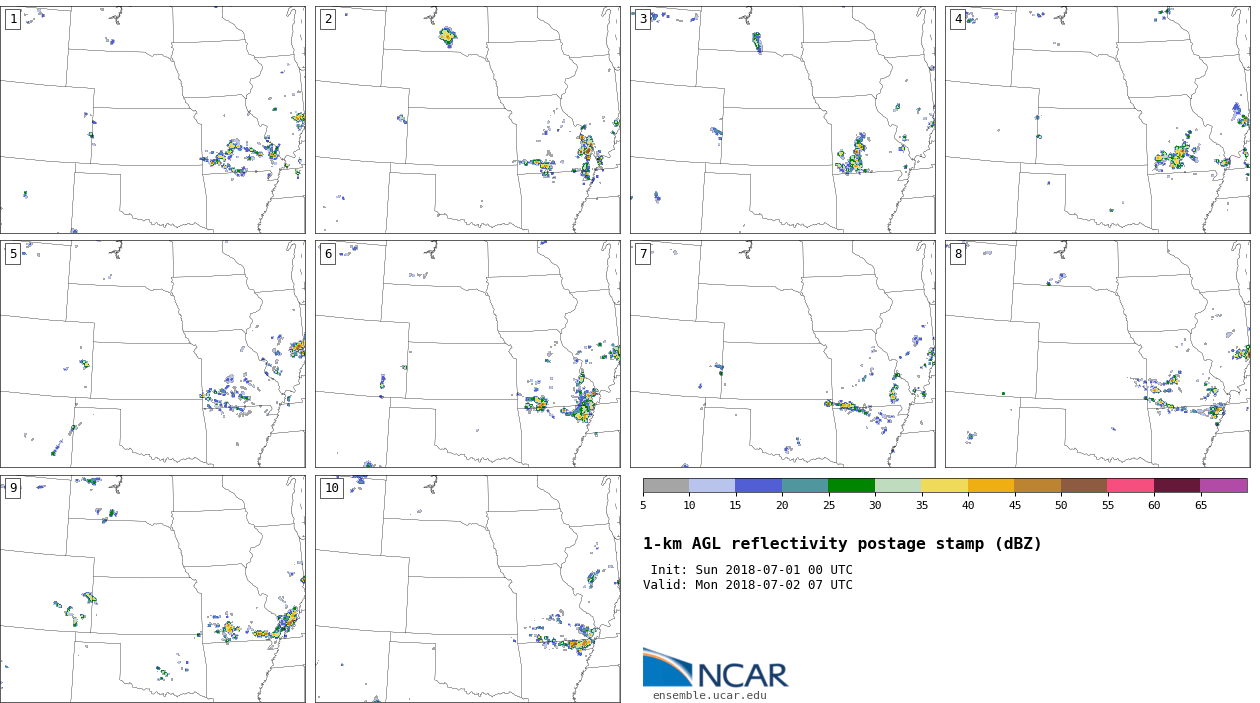The width and height of the screenshot is (1260, 703).
Task: Click the NCAR logo
Action: coord(715,668)
